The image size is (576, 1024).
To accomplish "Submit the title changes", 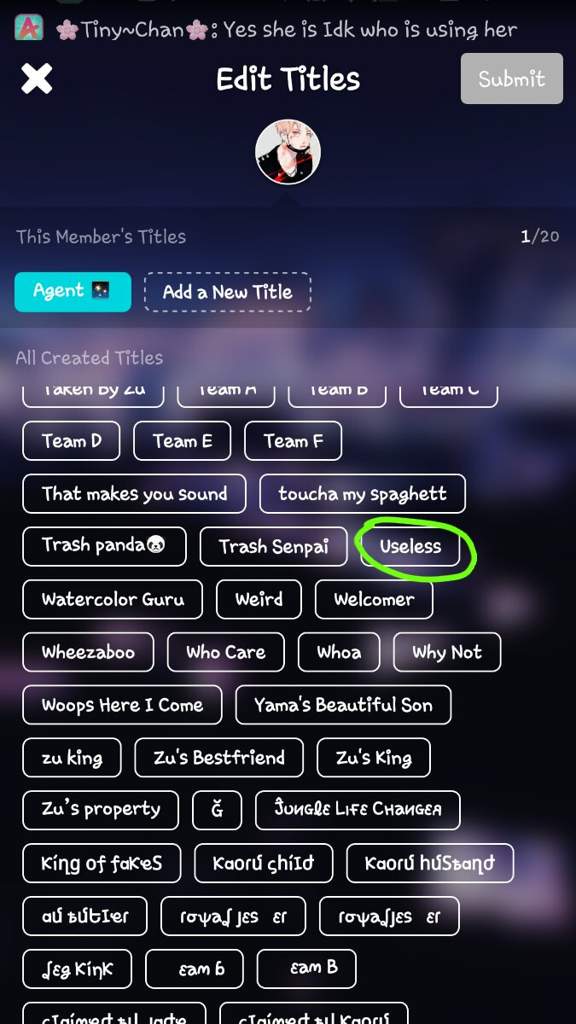I will [x=511, y=78].
